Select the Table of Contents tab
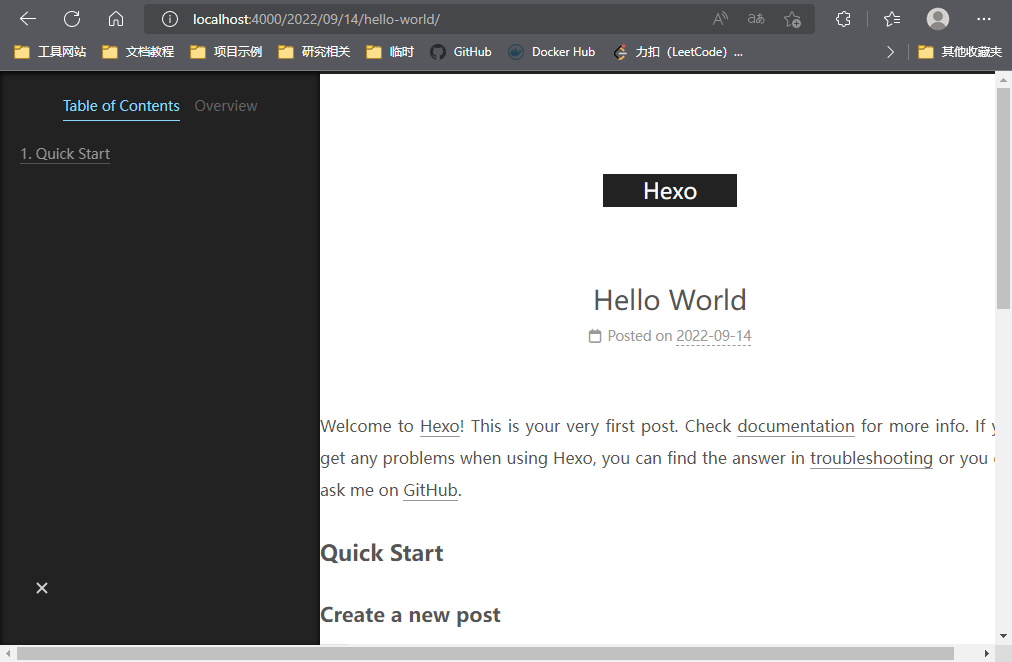 point(121,106)
